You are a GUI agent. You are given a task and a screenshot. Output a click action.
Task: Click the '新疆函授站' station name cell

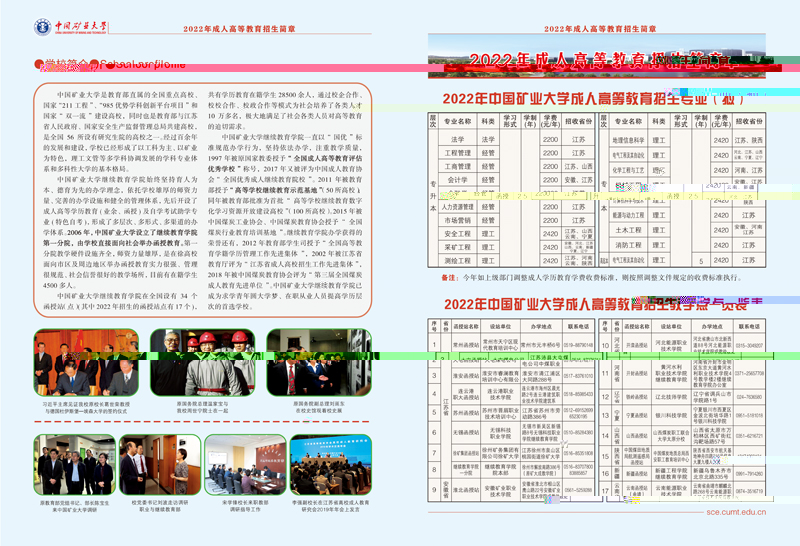[637, 474]
